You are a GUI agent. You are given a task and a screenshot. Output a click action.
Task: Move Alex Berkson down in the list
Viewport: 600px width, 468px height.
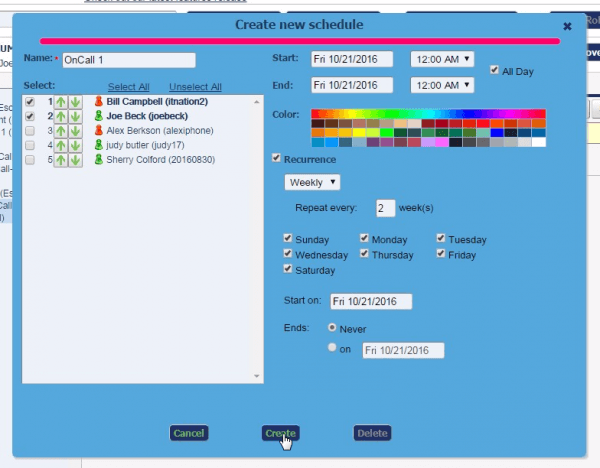[75, 131]
